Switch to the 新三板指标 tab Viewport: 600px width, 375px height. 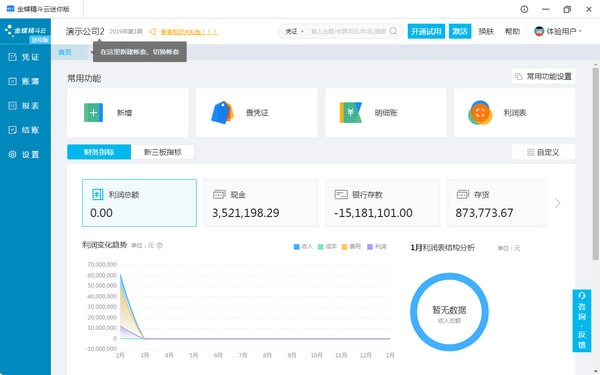(163, 152)
